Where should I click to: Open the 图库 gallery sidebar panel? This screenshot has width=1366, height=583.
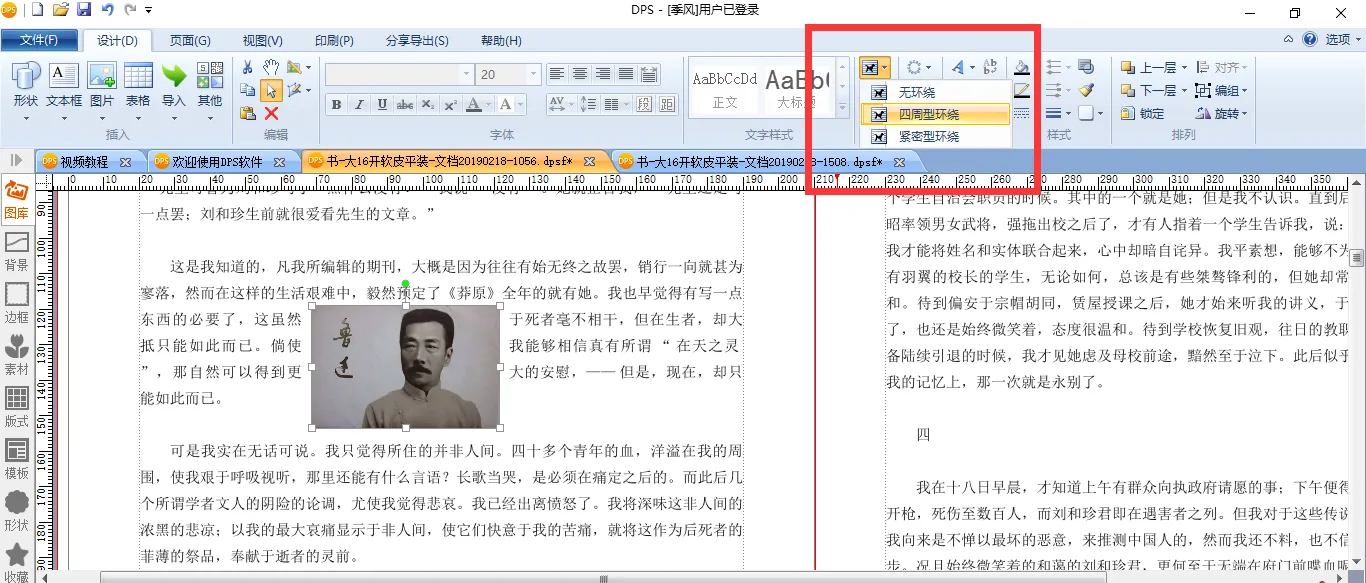(16, 198)
